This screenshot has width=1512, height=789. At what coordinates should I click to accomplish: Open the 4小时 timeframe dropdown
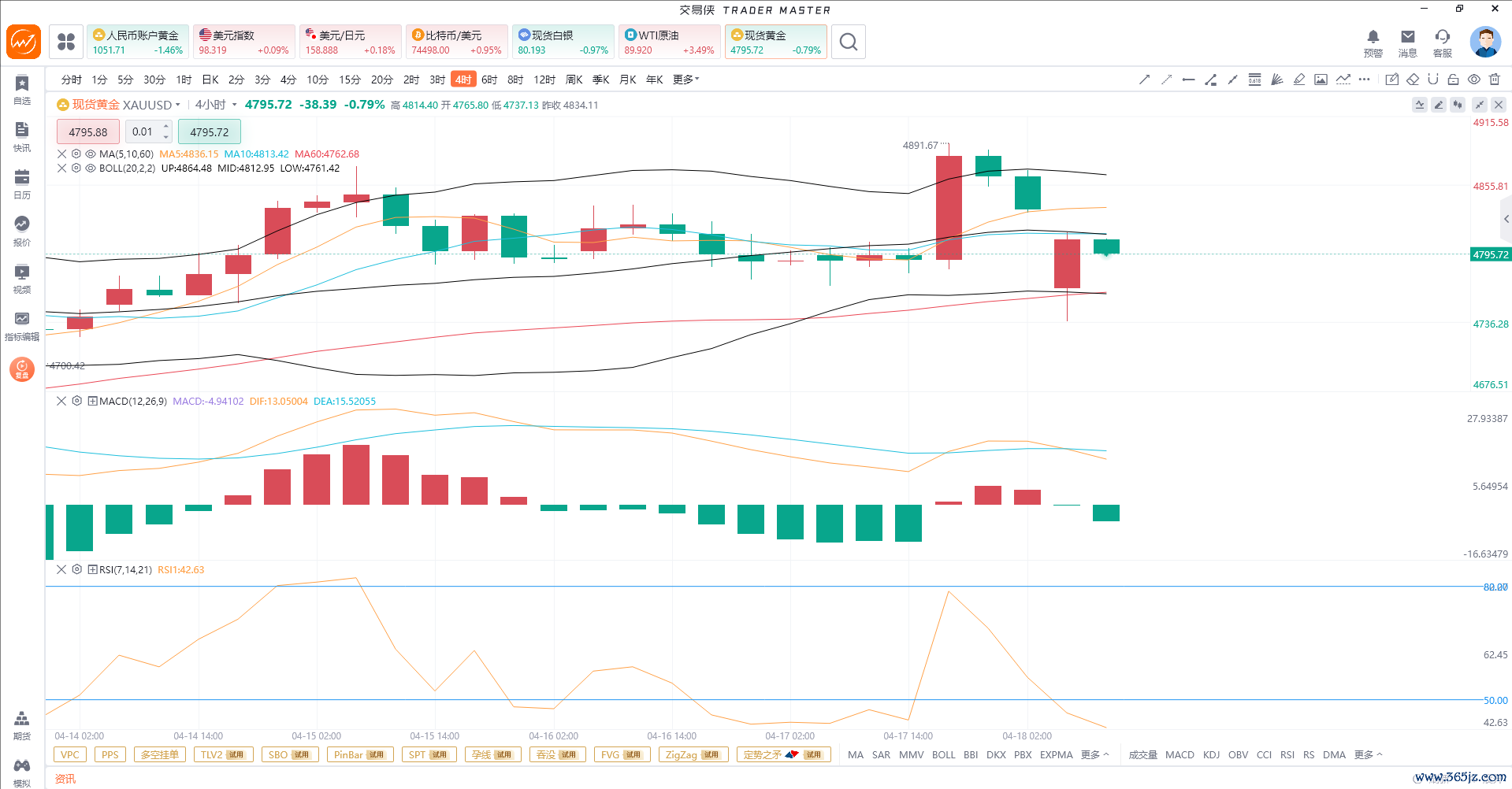tap(234, 105)
